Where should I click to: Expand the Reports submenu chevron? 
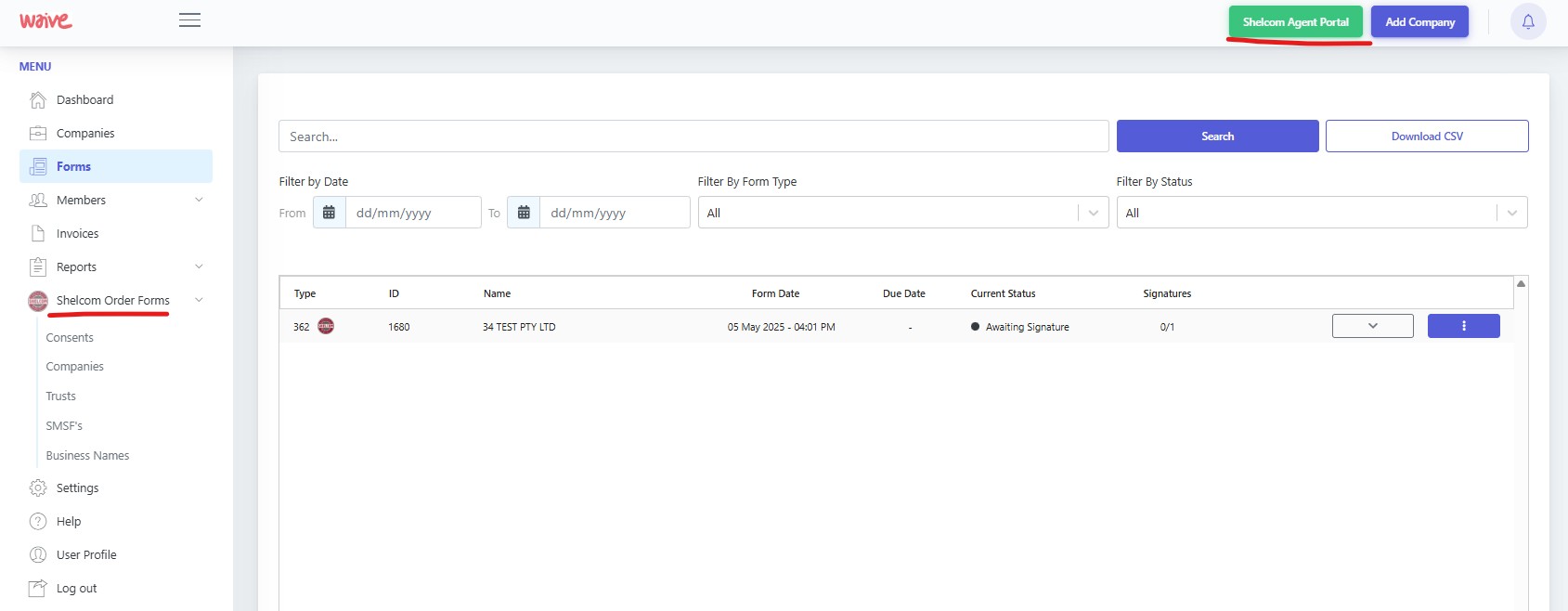point(199,266)
